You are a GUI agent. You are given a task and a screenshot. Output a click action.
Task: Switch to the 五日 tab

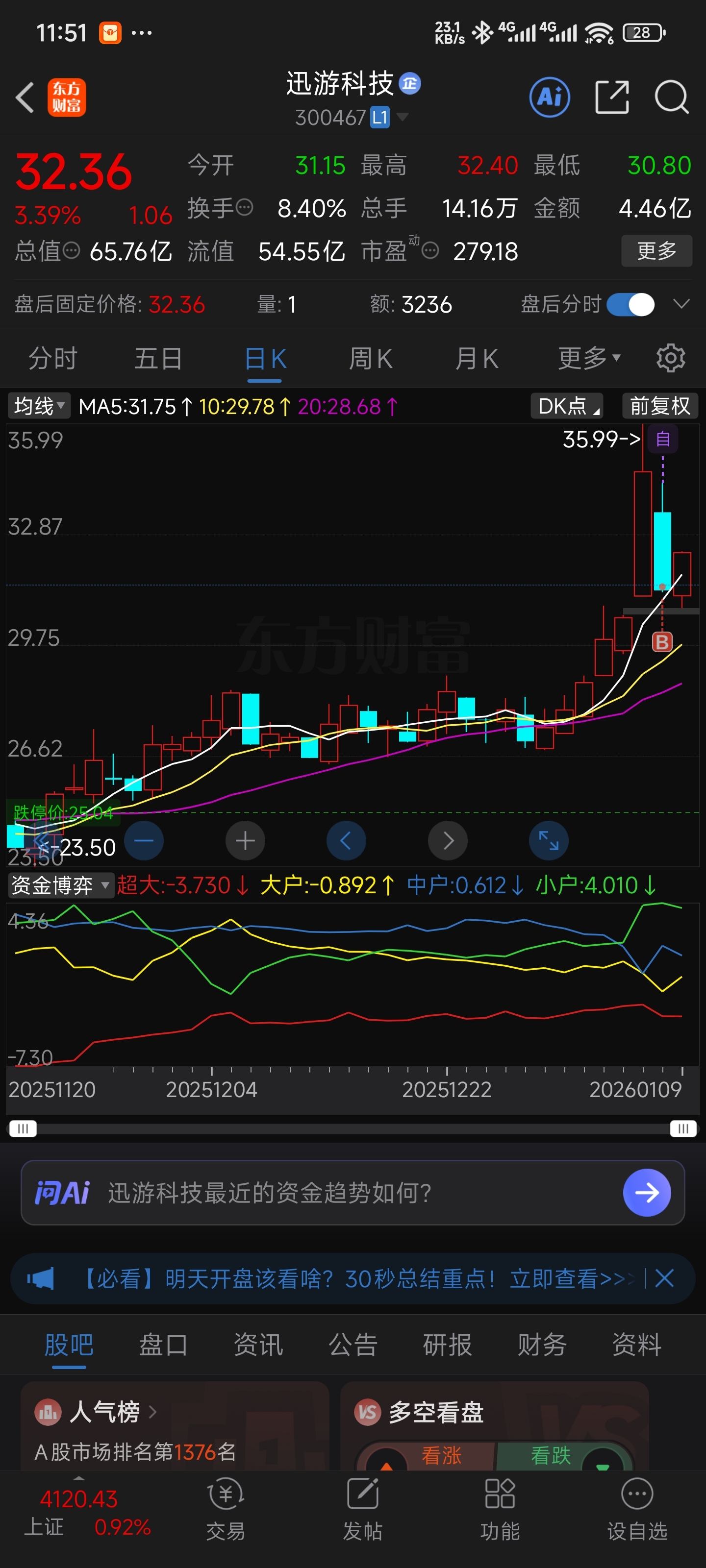[x=158, y=358]
